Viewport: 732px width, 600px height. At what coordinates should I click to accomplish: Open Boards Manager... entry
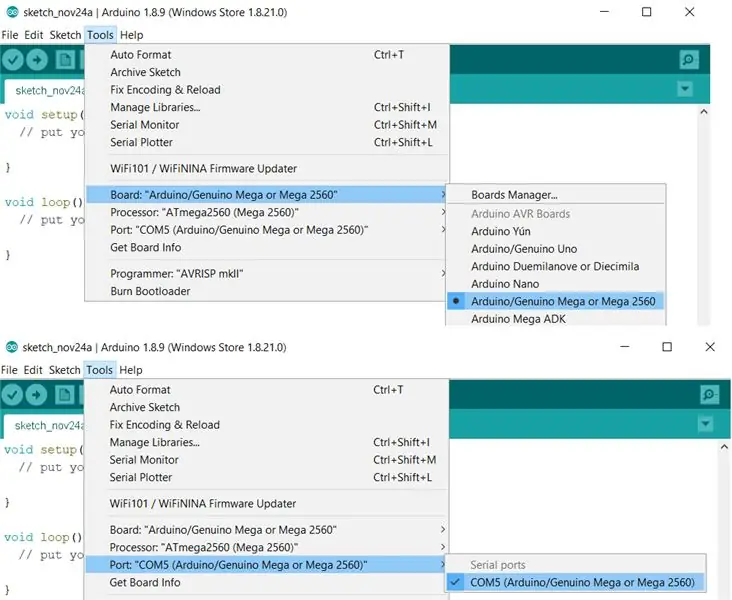pyautogui.click(x=556, y=195)
